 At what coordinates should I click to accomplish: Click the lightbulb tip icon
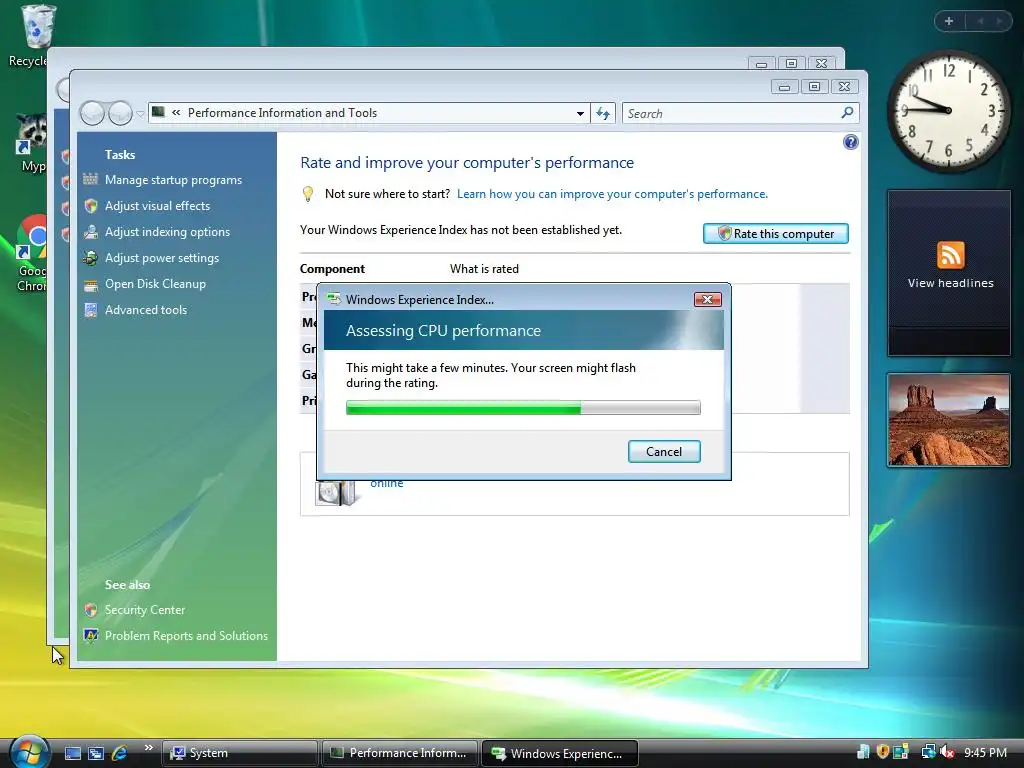point(308,194)
